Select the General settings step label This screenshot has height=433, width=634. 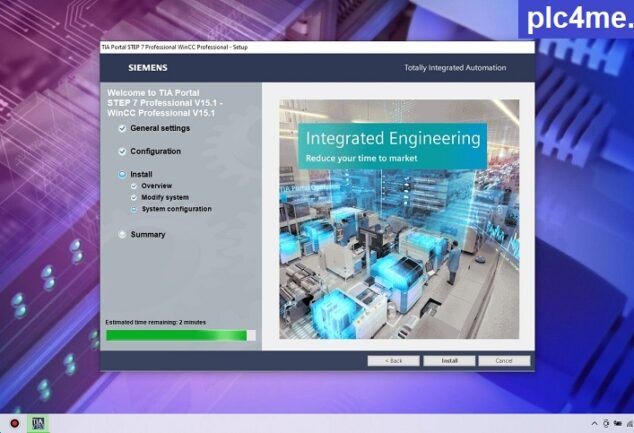pos(159,129)
